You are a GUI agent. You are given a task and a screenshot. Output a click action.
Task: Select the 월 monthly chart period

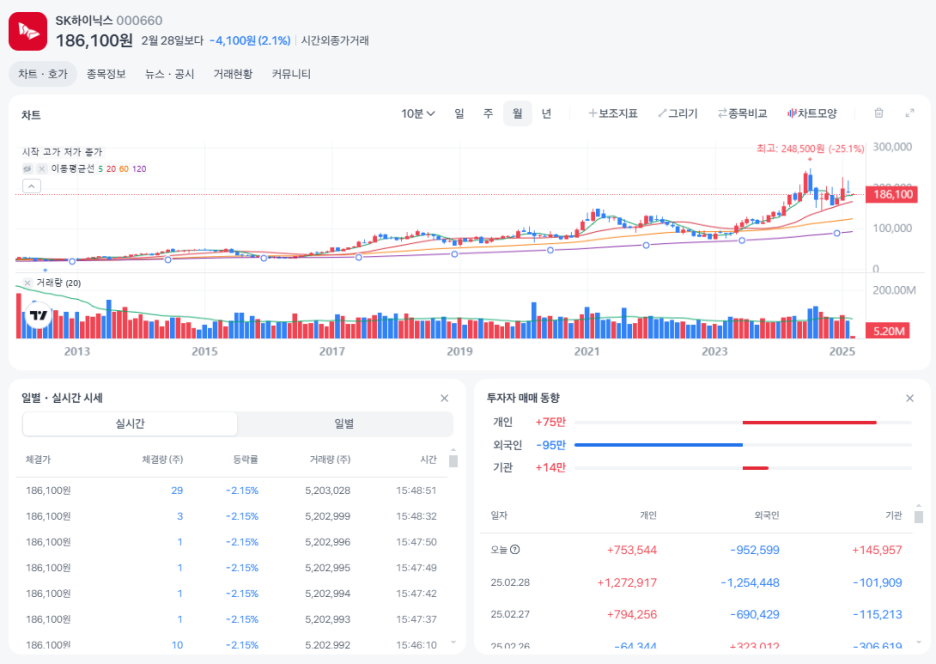[x=518, y=113]
